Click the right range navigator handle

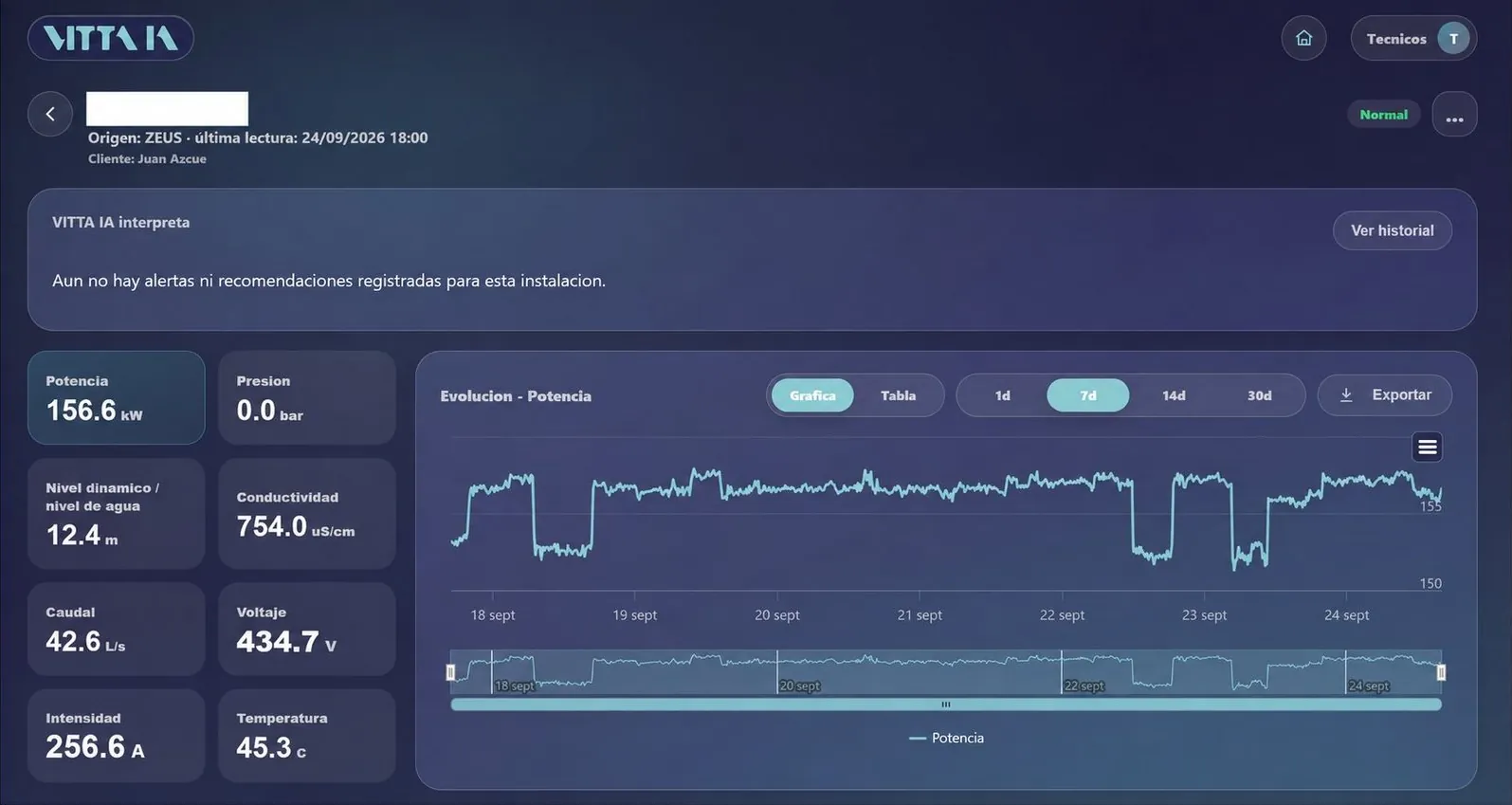point(1441,672)
